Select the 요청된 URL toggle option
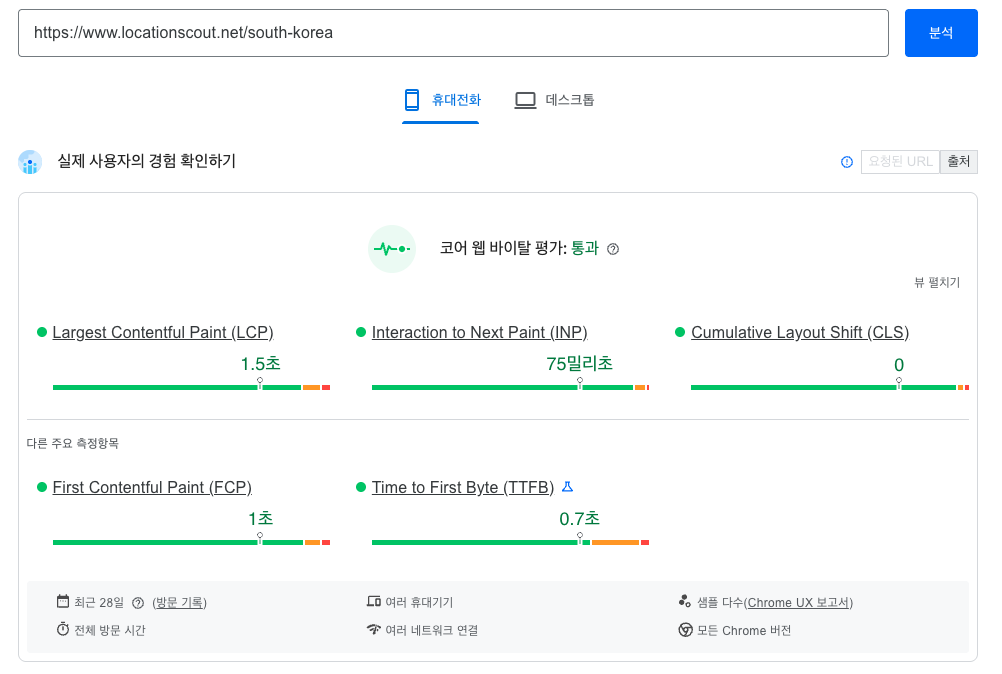The image size is (1002, 674). pyautogui.click(x=900, y=162)
